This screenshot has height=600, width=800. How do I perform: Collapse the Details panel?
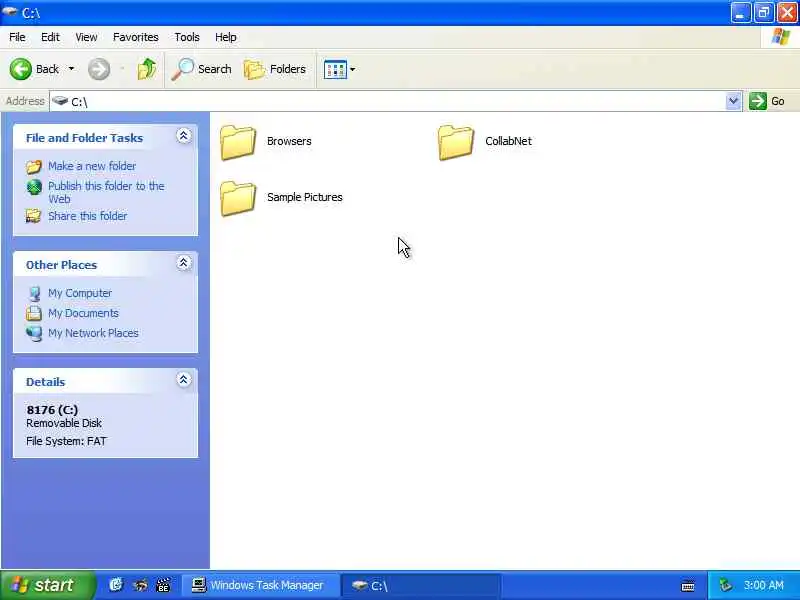184,380
